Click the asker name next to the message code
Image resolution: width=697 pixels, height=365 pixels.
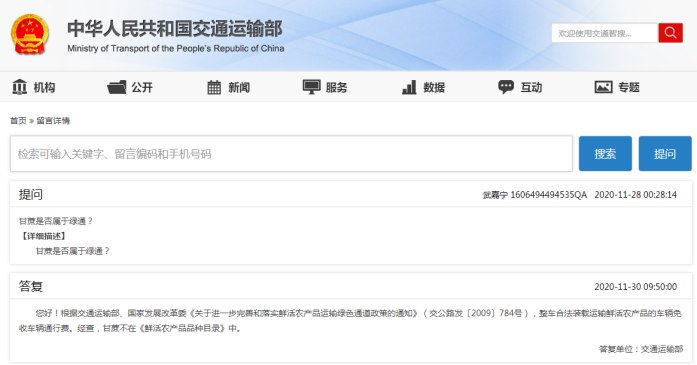click(x=495, y=195)
